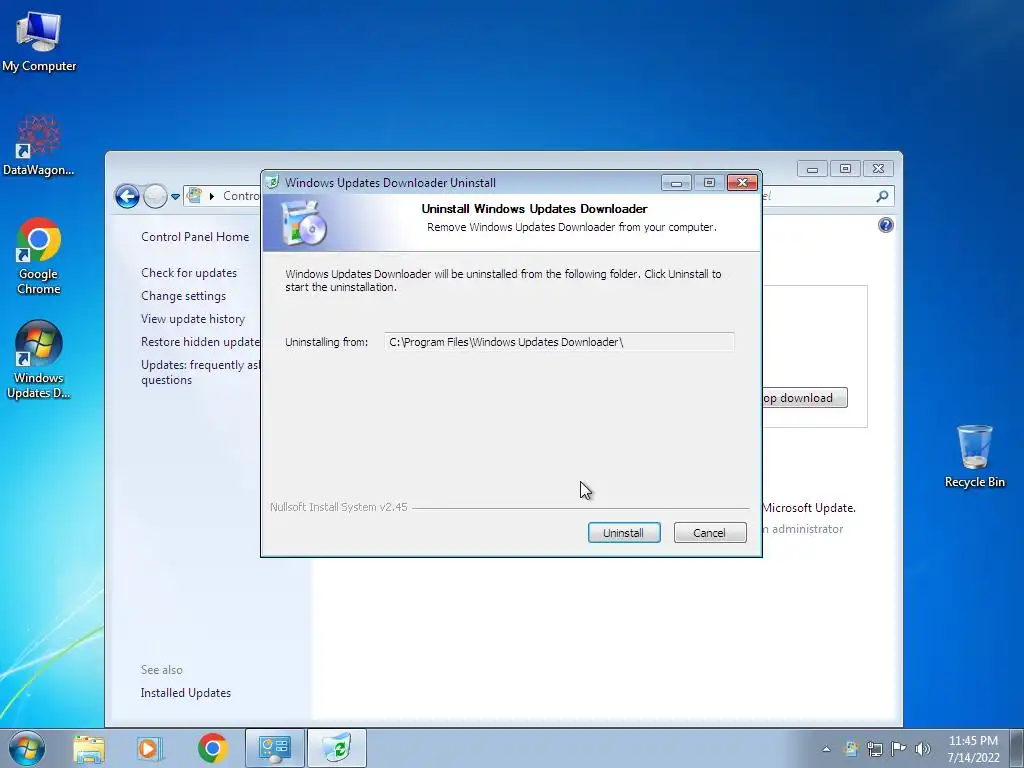1024x768 pixels.
Task: Click the Windows Update tray icon
Action: [850, 749]
